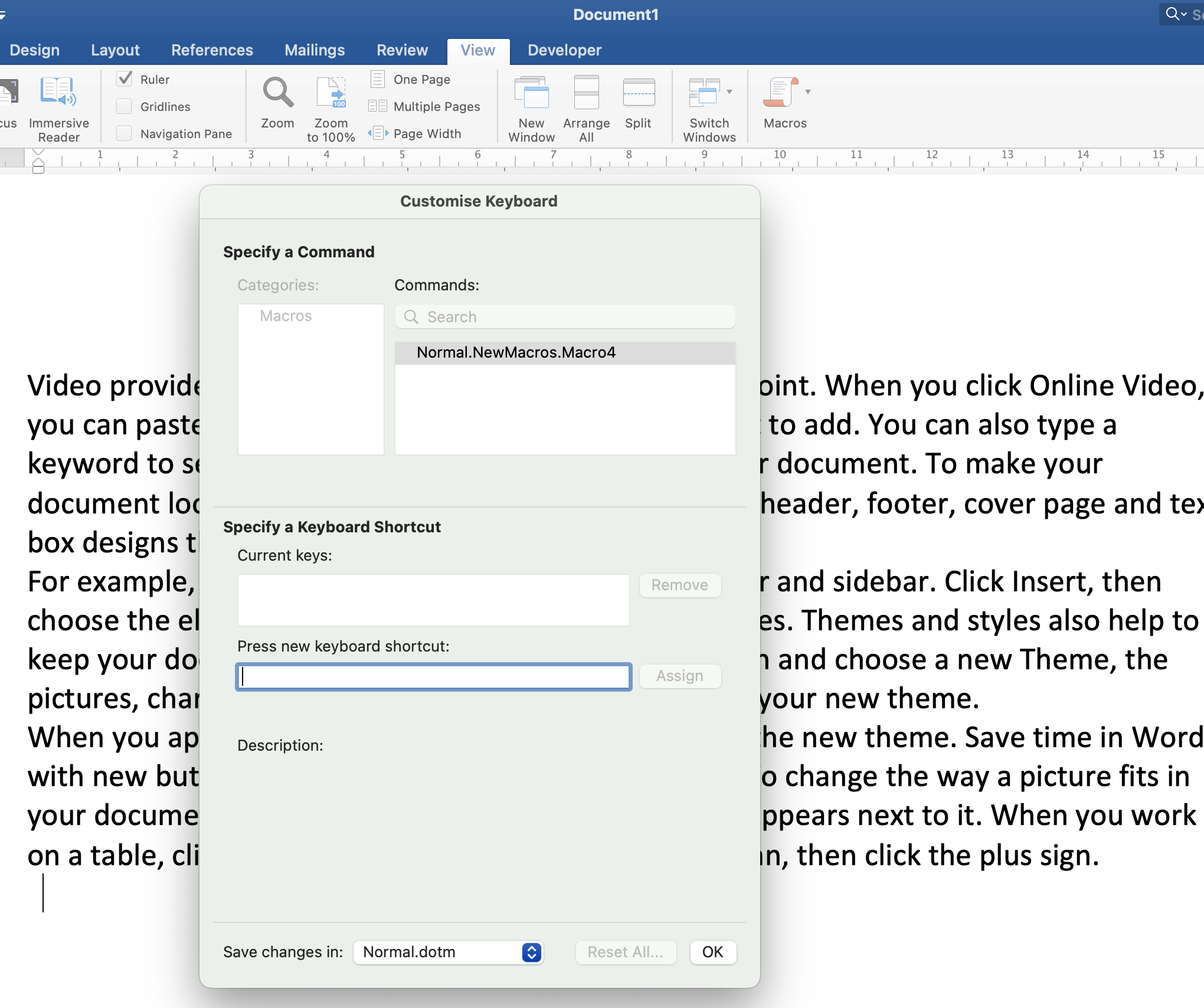Enable the Navigation Pane checkbox
Screen dimensions: 1204x1008
125,133
